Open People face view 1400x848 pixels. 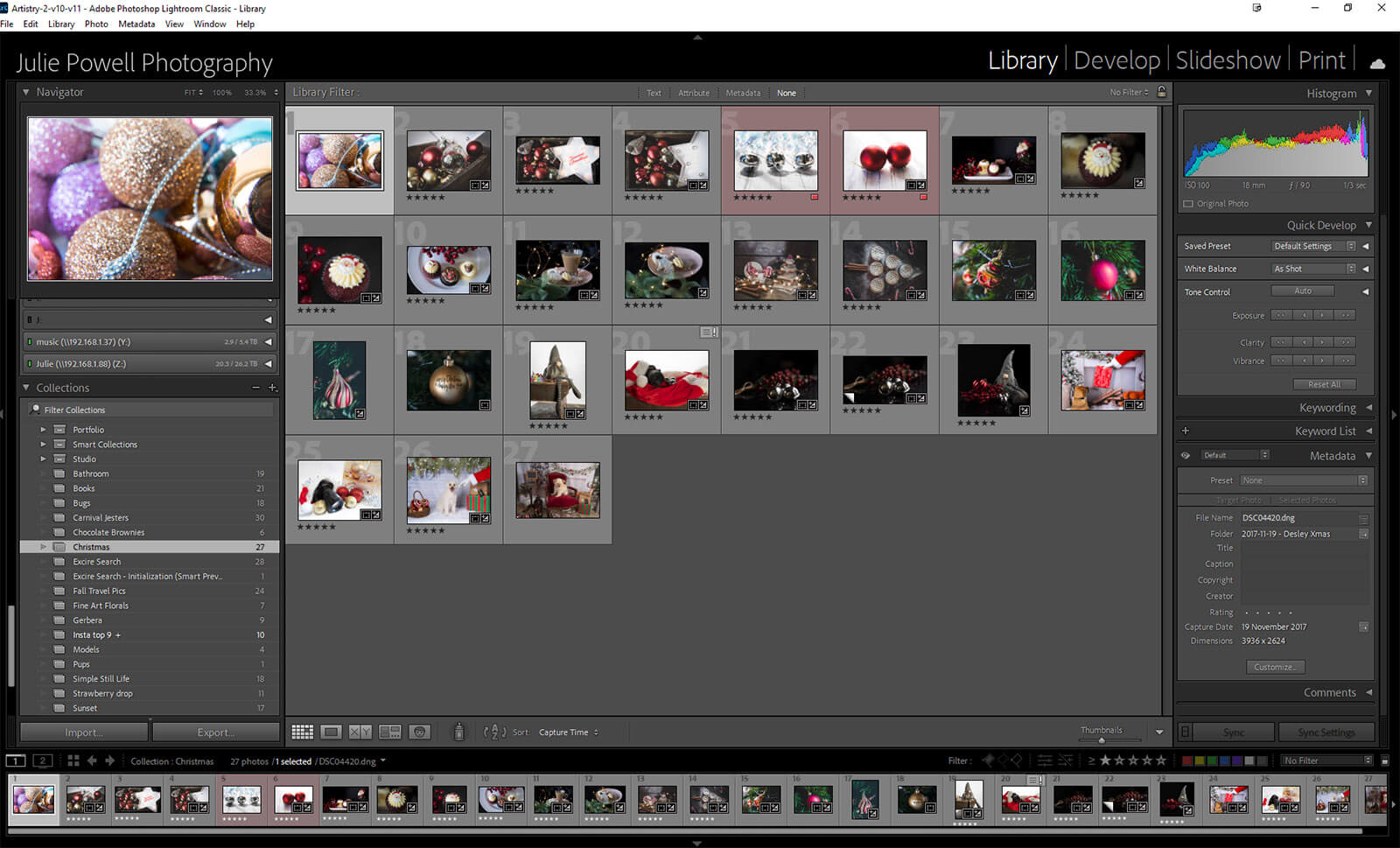(419, 732)
